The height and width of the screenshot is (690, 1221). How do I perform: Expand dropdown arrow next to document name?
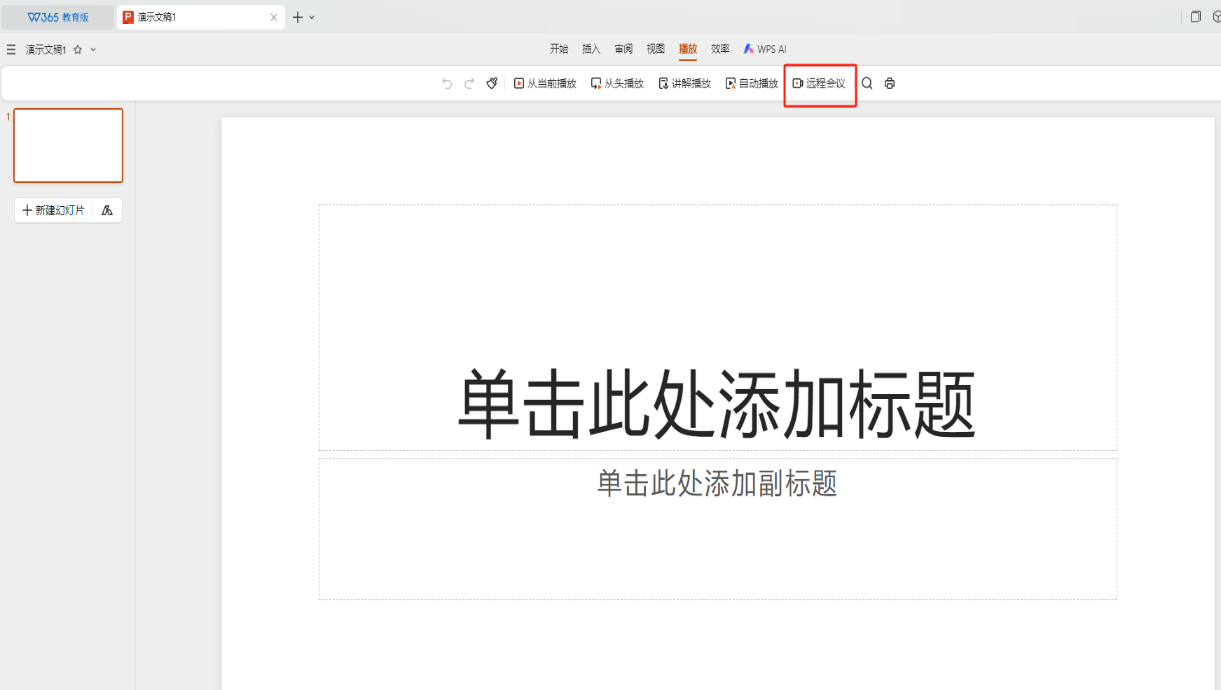tap(93, 49)
